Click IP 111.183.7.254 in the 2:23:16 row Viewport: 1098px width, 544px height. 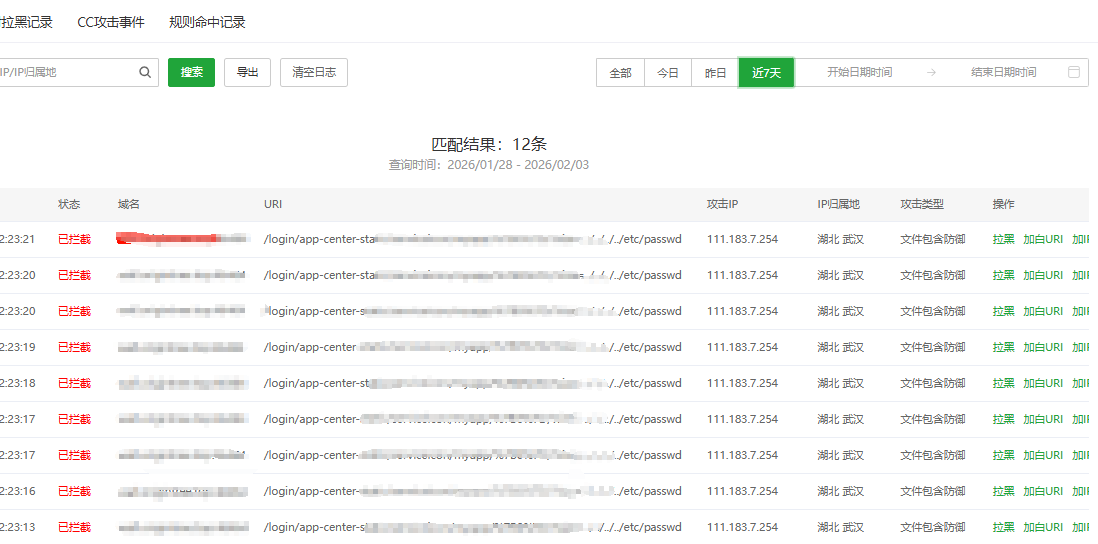tap(742, 491)
